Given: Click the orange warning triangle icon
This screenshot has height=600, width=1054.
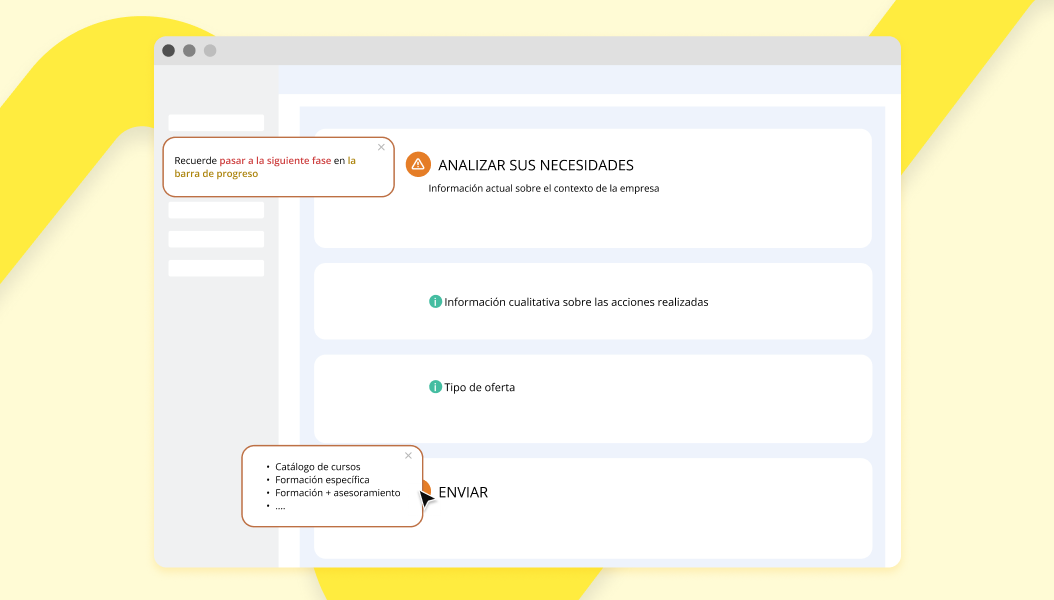Looking at the screenshot, I should [x=418, y=164].
